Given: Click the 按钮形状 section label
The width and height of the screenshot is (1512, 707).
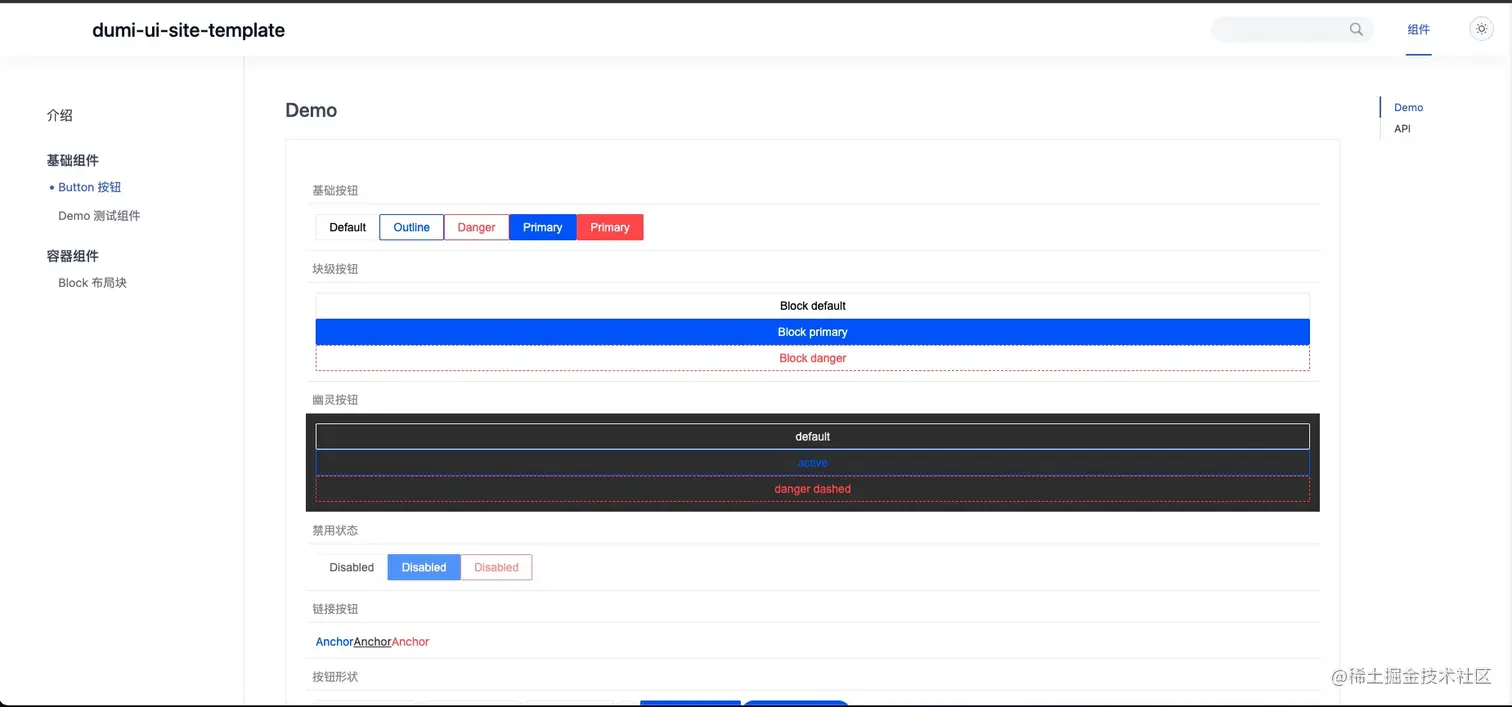Looking at the screenshot, I should pos(335,677).
